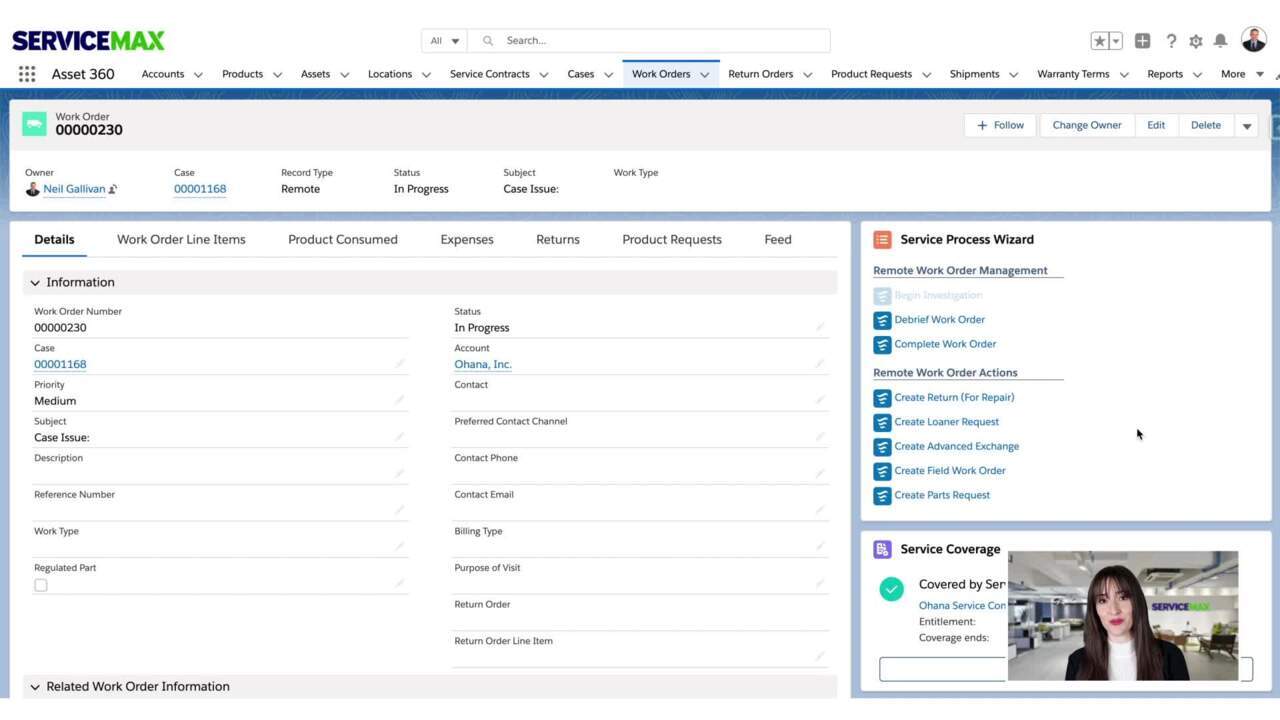Click the Create Loaner Request icon

(882, 422)
